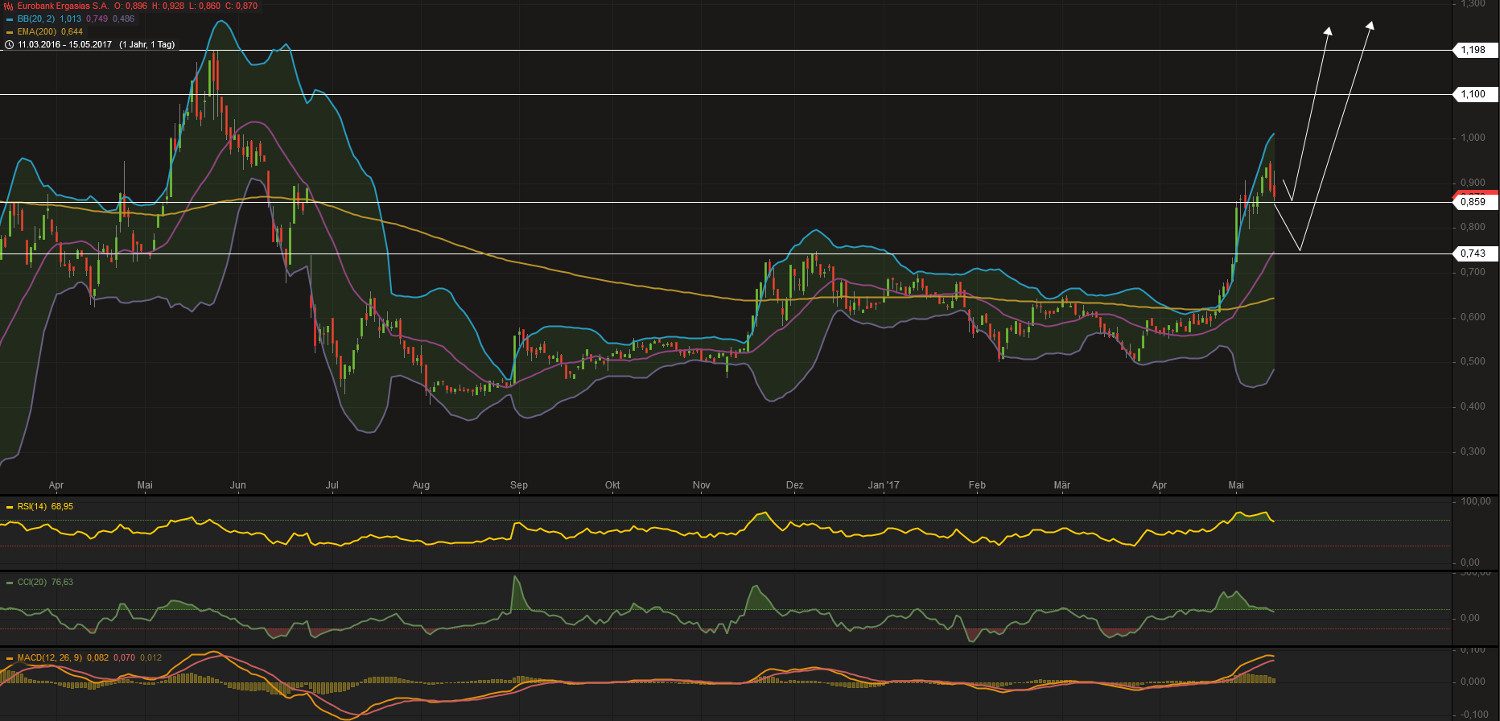Image resolution: width=1500 pixels, height=721 pixels.
Task: Click the EMA(200) legend color marker
Action: point(8,32)
